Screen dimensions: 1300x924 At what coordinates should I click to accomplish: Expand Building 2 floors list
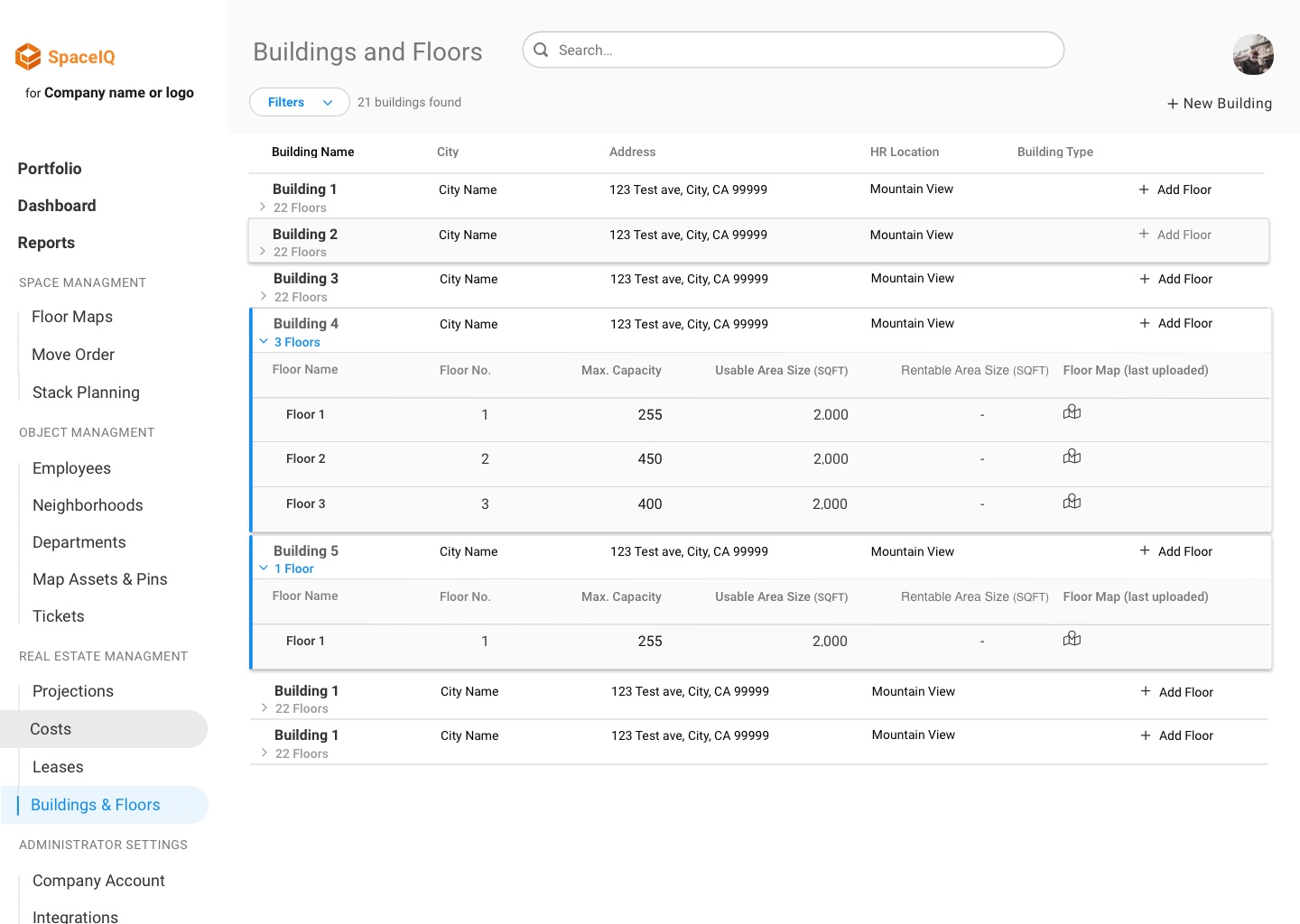pyautogui.click(x=263, y=252)
